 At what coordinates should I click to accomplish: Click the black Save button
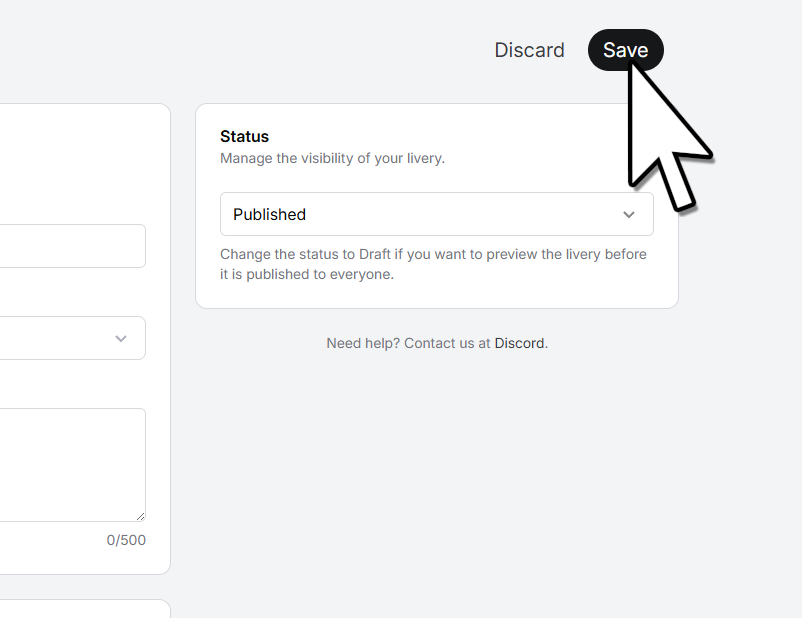pos(626,50)
